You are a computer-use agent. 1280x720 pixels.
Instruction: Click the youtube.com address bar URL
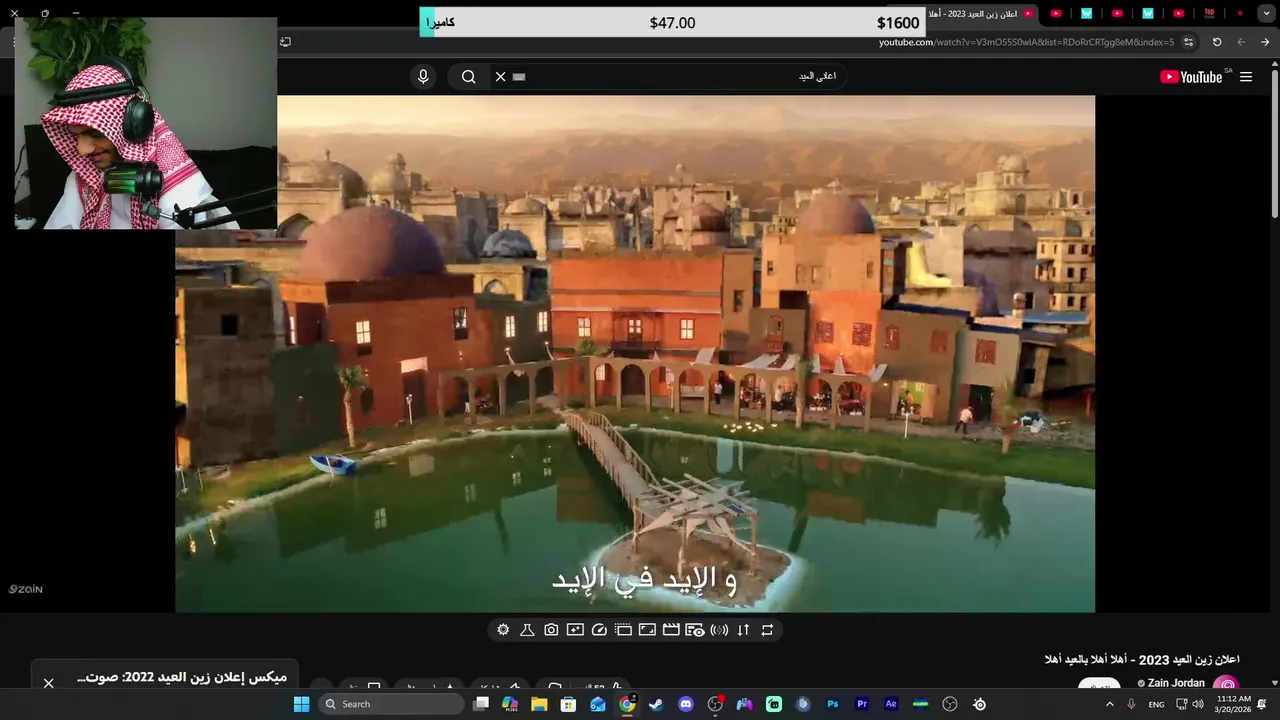pos(1026,42)
